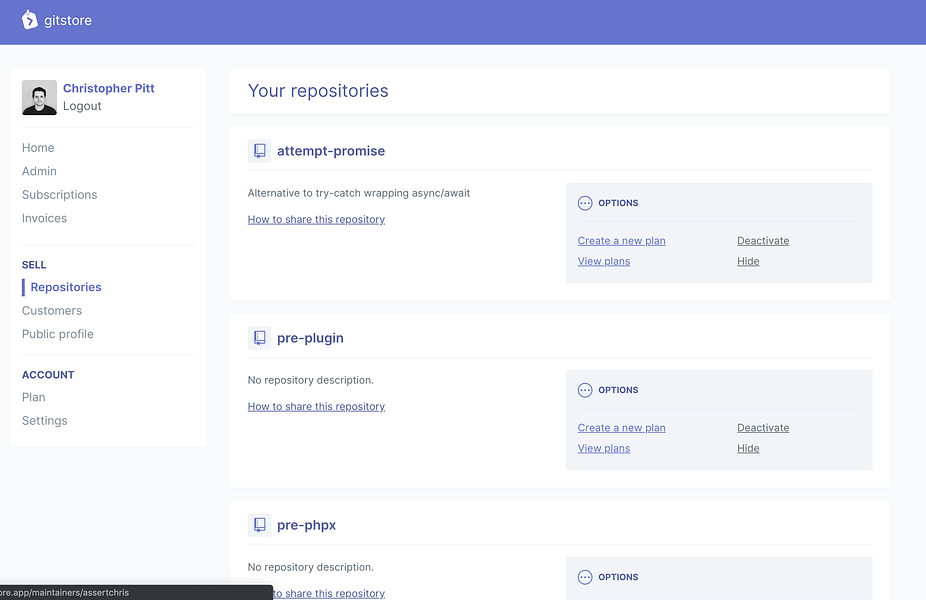The image size is (926, 600).
Task: Click the OPTIONS label in attempt-promise panel
Action: pyautogui.click(x=618, y=203)
